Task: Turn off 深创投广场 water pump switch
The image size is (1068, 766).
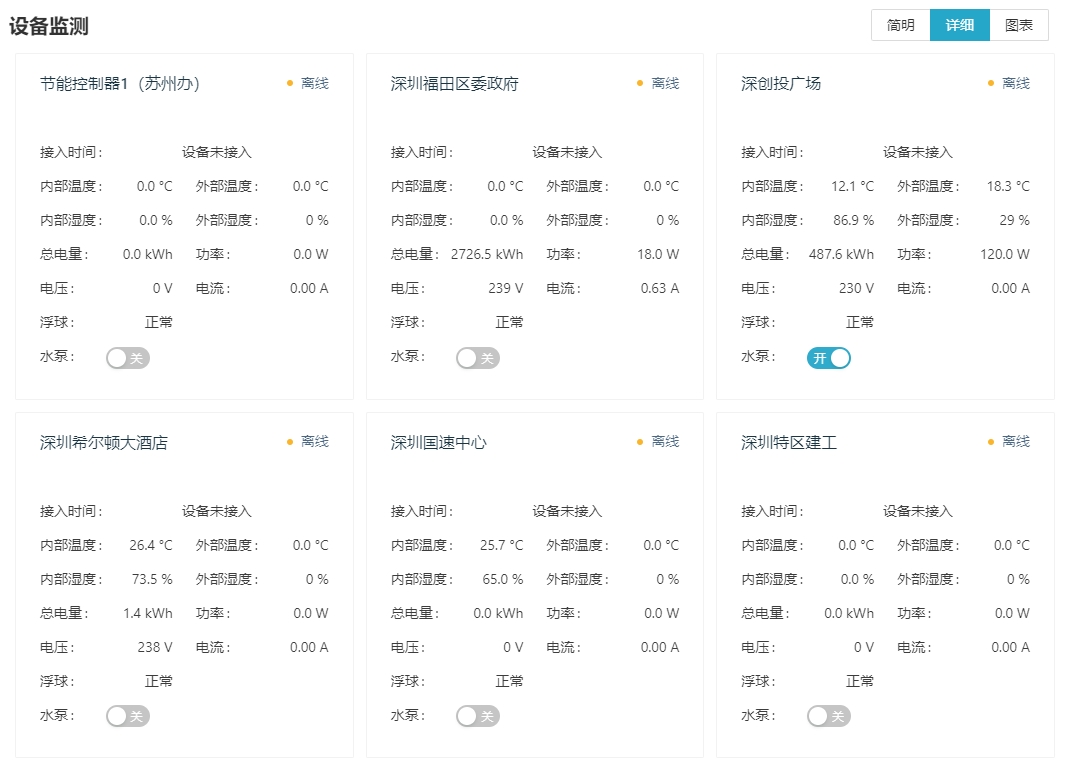Action: (829, 358)
